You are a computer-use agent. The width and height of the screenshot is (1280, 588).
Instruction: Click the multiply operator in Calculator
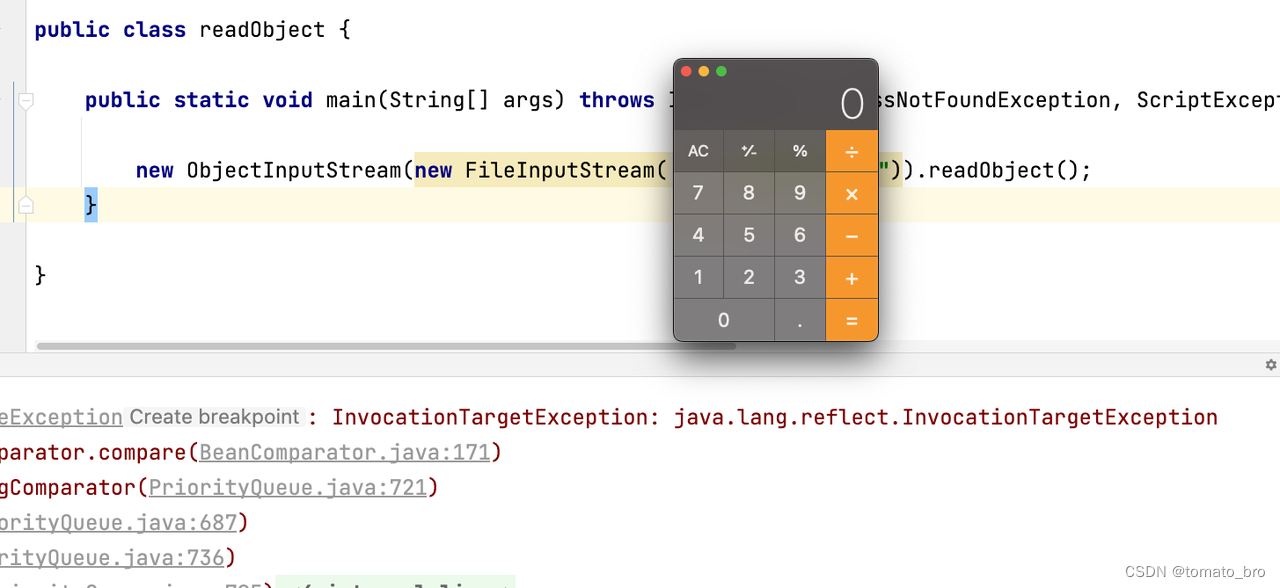[x=852, y=194]
